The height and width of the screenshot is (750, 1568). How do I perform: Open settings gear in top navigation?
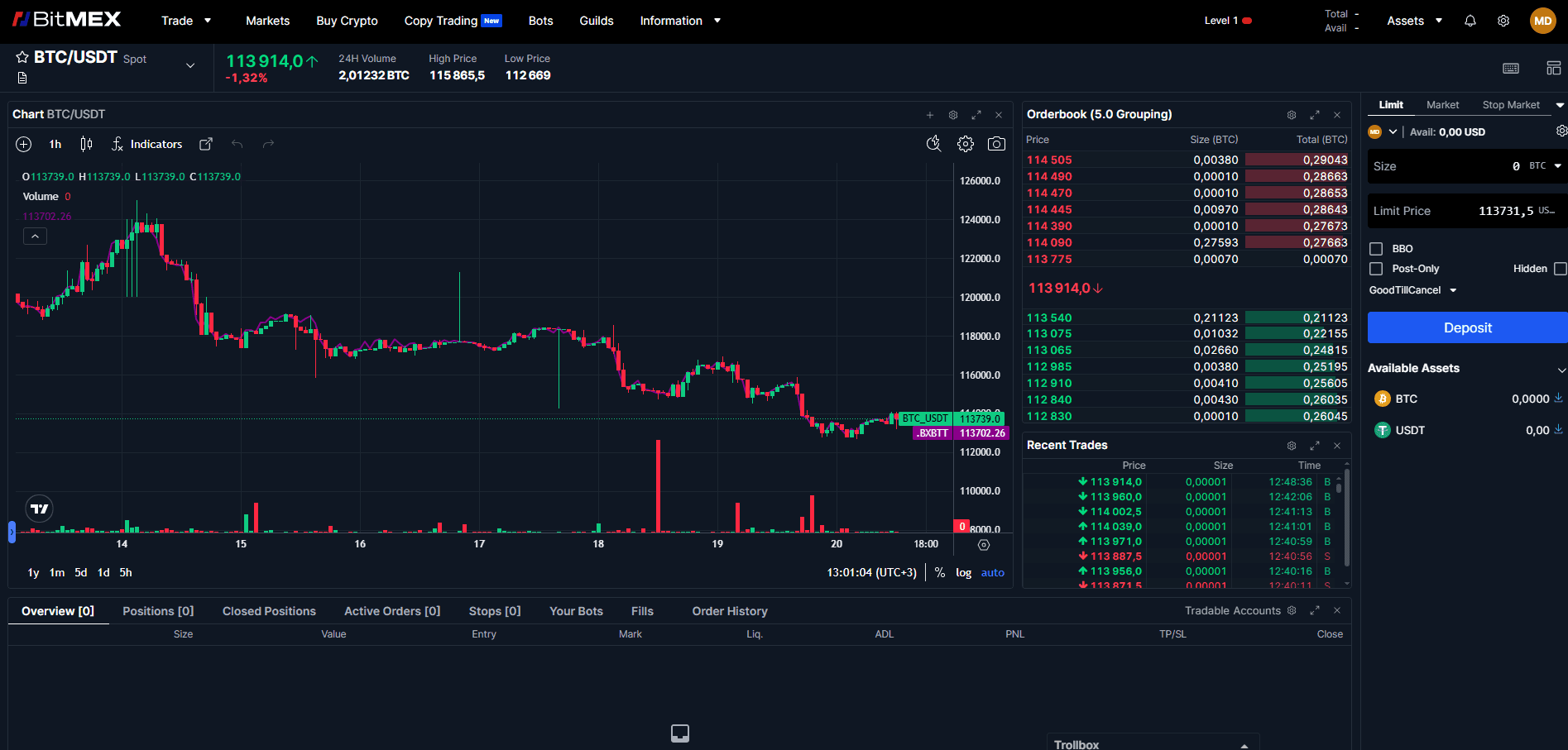click(1503, 21)
